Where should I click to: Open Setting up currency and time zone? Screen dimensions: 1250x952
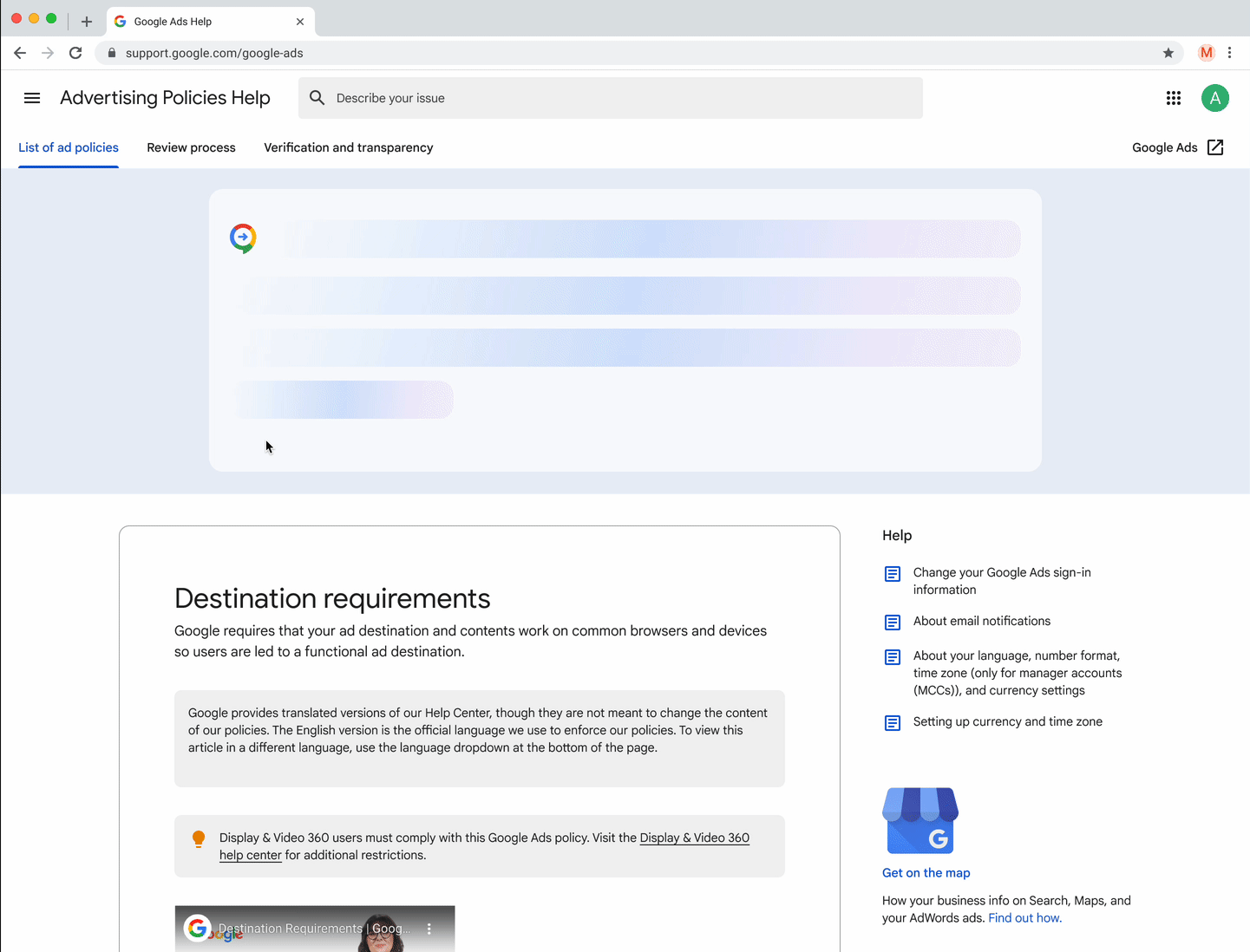pos(1008,721)
